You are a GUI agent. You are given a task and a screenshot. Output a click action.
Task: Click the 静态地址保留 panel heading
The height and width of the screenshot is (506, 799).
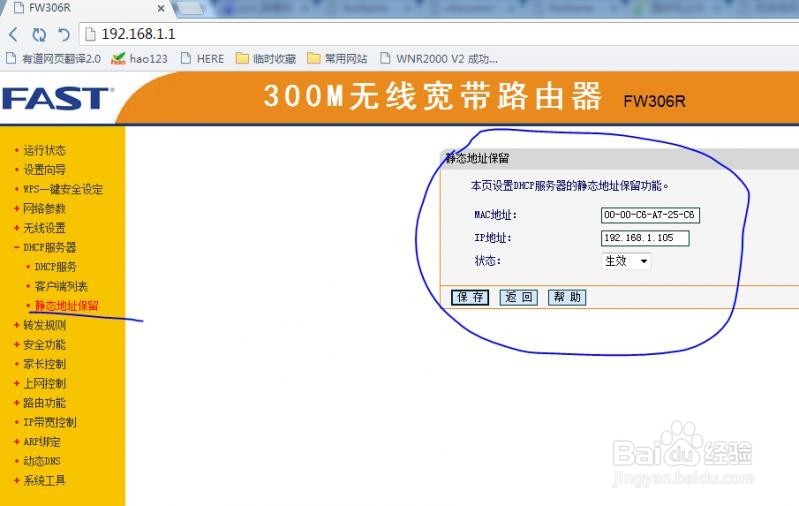477,158
